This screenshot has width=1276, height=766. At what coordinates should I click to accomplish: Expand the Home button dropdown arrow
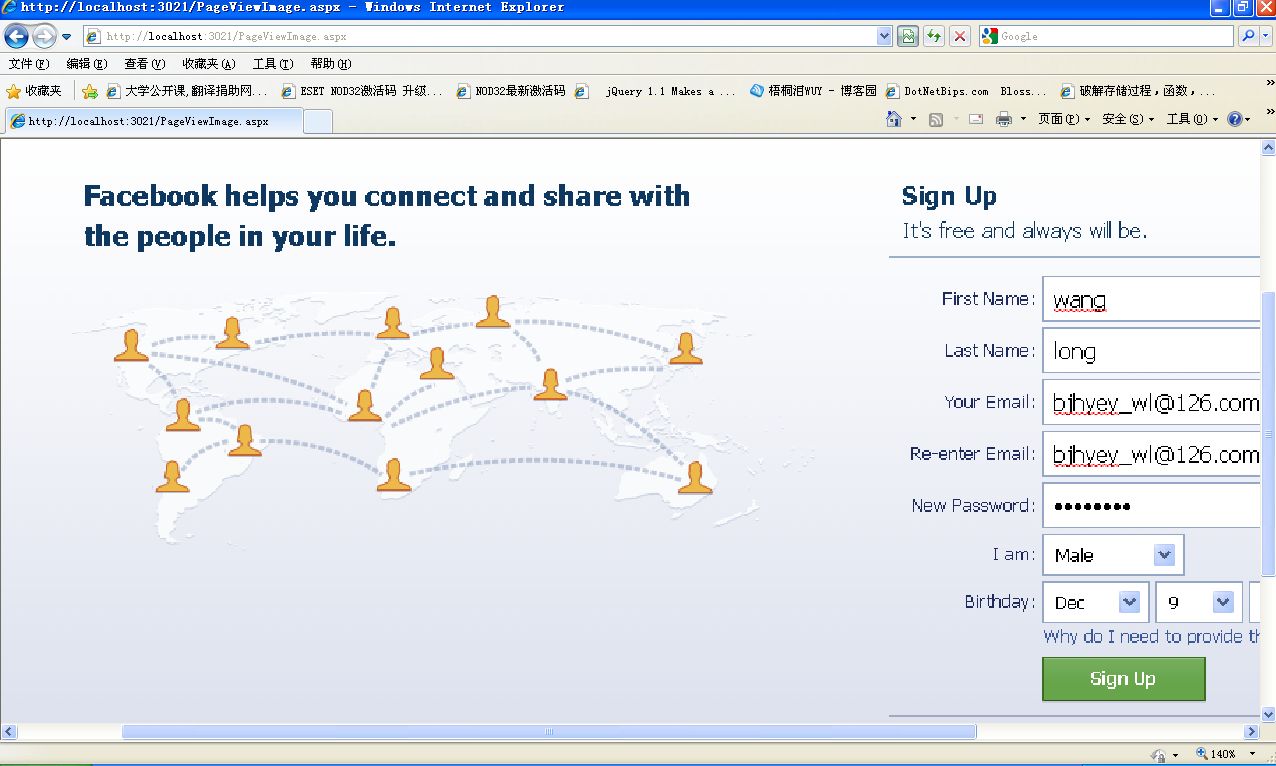[913, 119]
